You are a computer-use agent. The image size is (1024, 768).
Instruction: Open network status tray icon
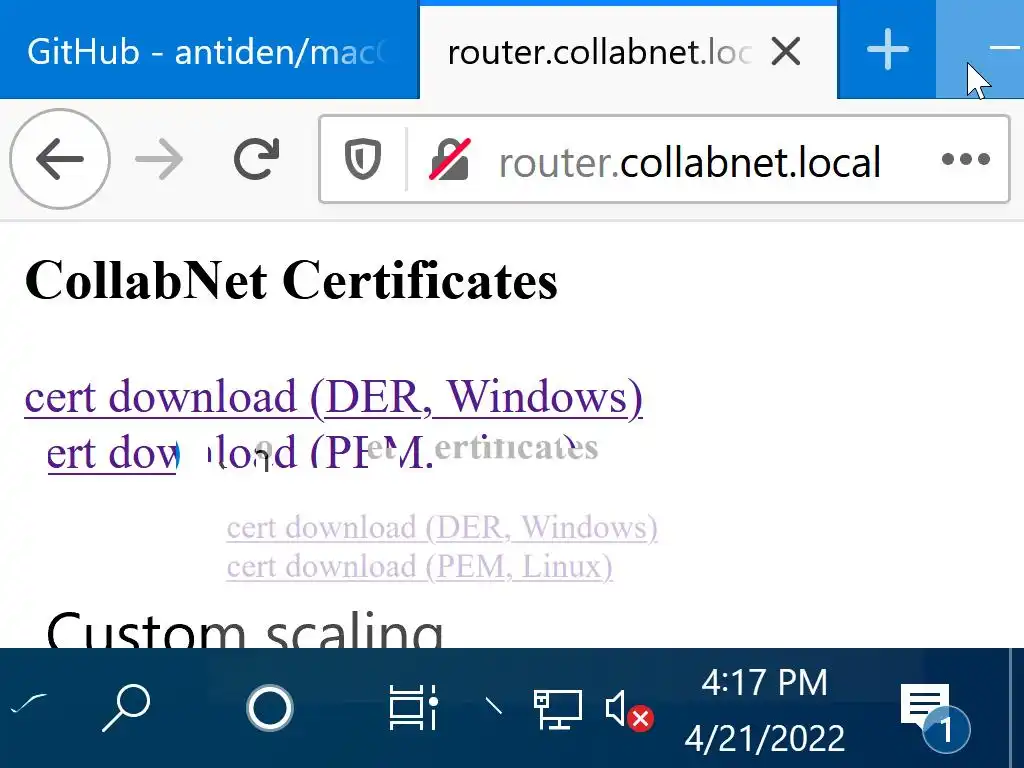557,709
